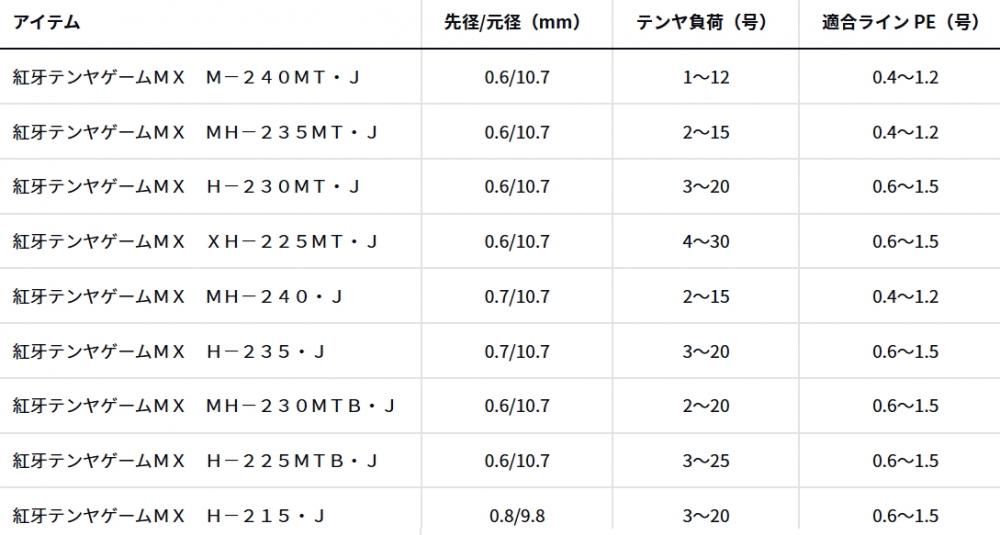Click the 0.8/9.8 diameter cell
The image size is (1000, 535).
[517, 515]
